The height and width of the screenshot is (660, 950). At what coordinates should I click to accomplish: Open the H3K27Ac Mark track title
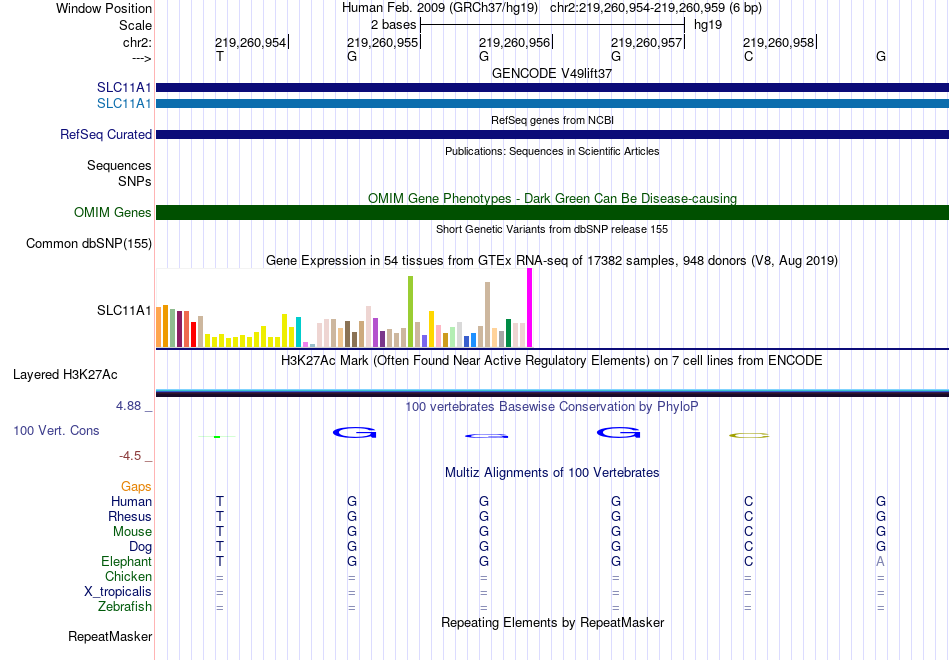click(552, 361)
